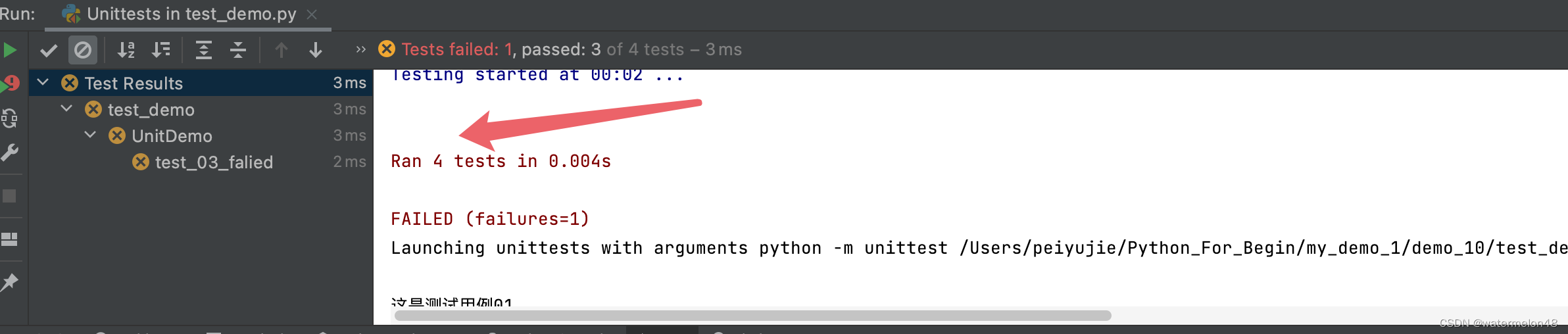Close the Unittests in test_demo.py tab
Screen dimensions: 1568x334
click(312, 14)
